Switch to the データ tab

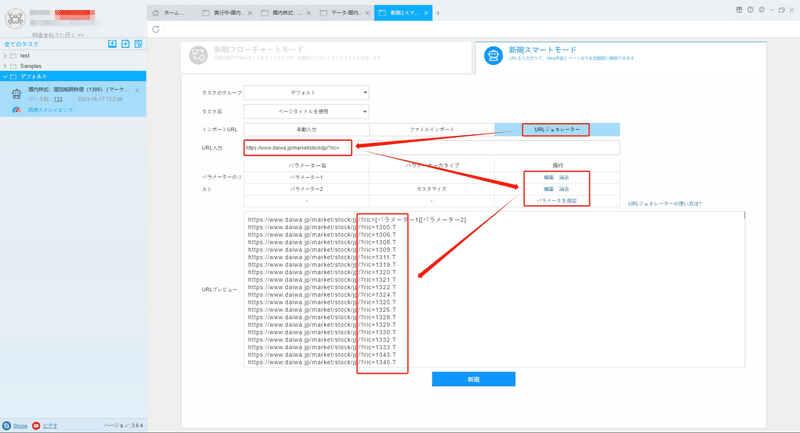click(x=344, y=13)
